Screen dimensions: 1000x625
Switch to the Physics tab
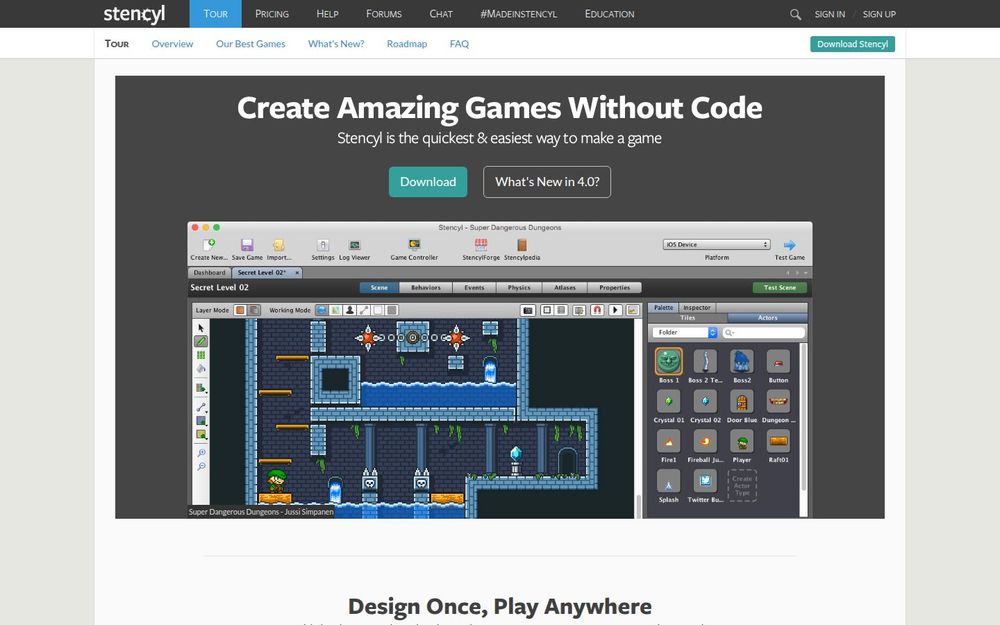[519, 288]
